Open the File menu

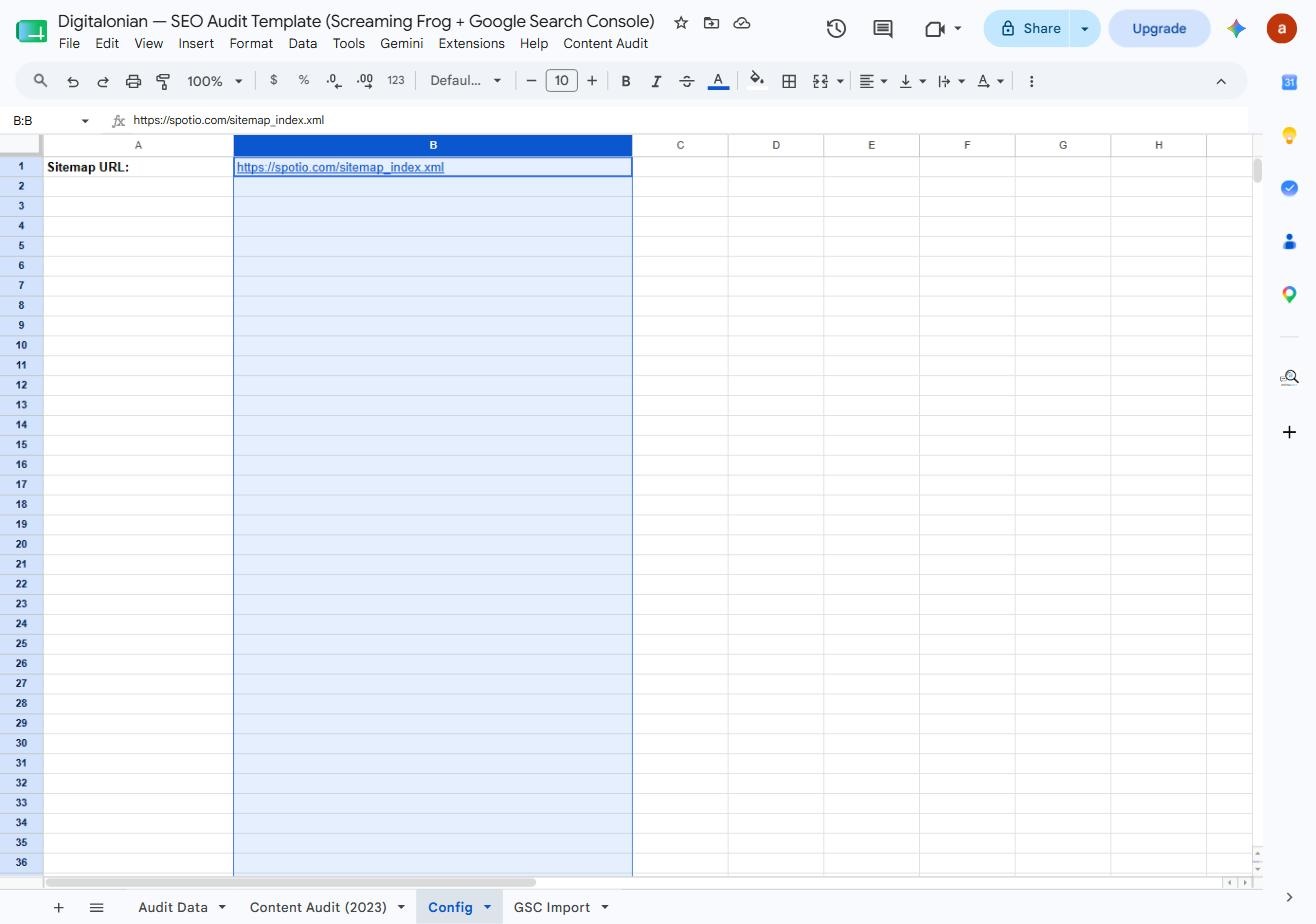(x=69, y=43)
